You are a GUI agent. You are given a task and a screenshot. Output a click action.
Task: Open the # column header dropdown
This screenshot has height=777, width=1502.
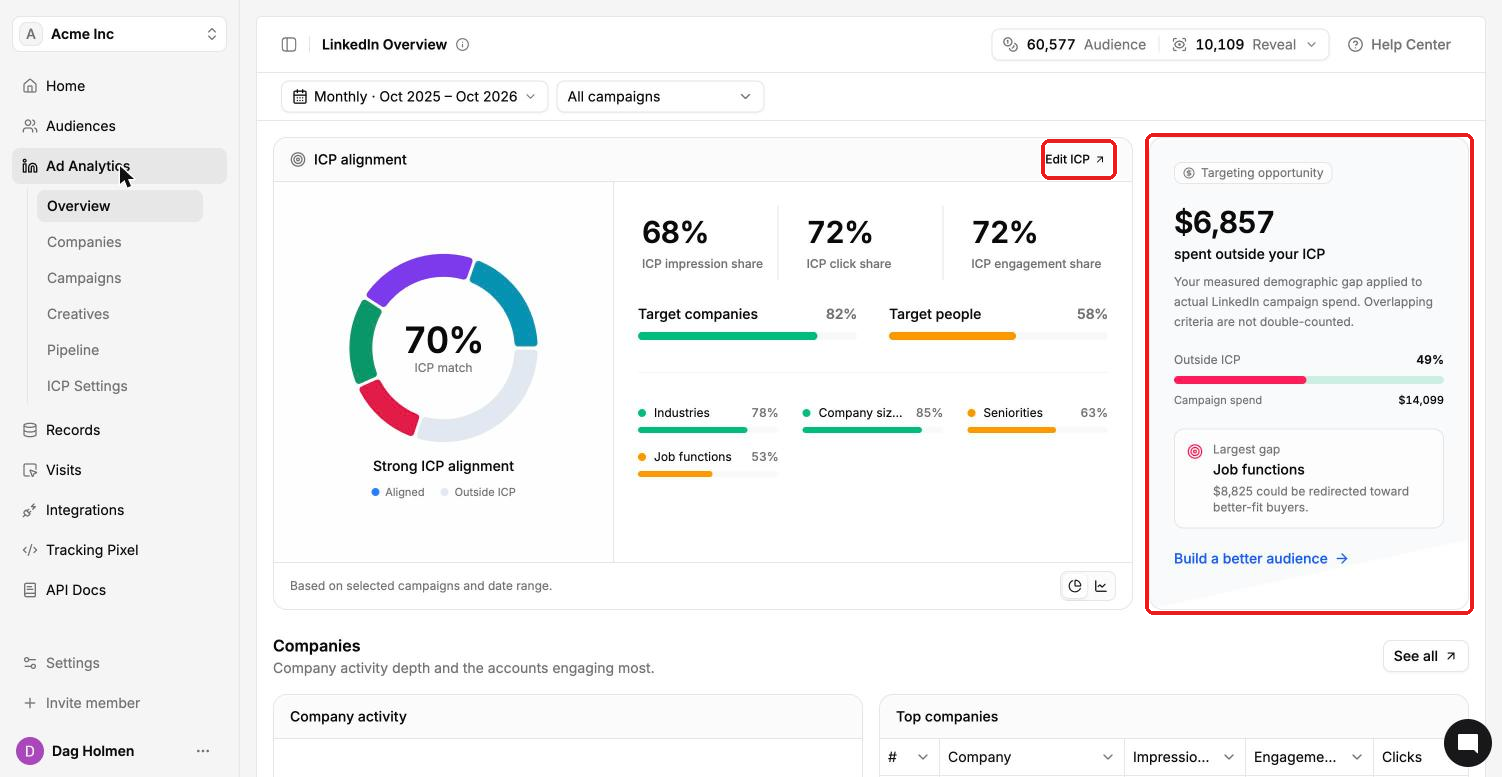coord(922,757)
